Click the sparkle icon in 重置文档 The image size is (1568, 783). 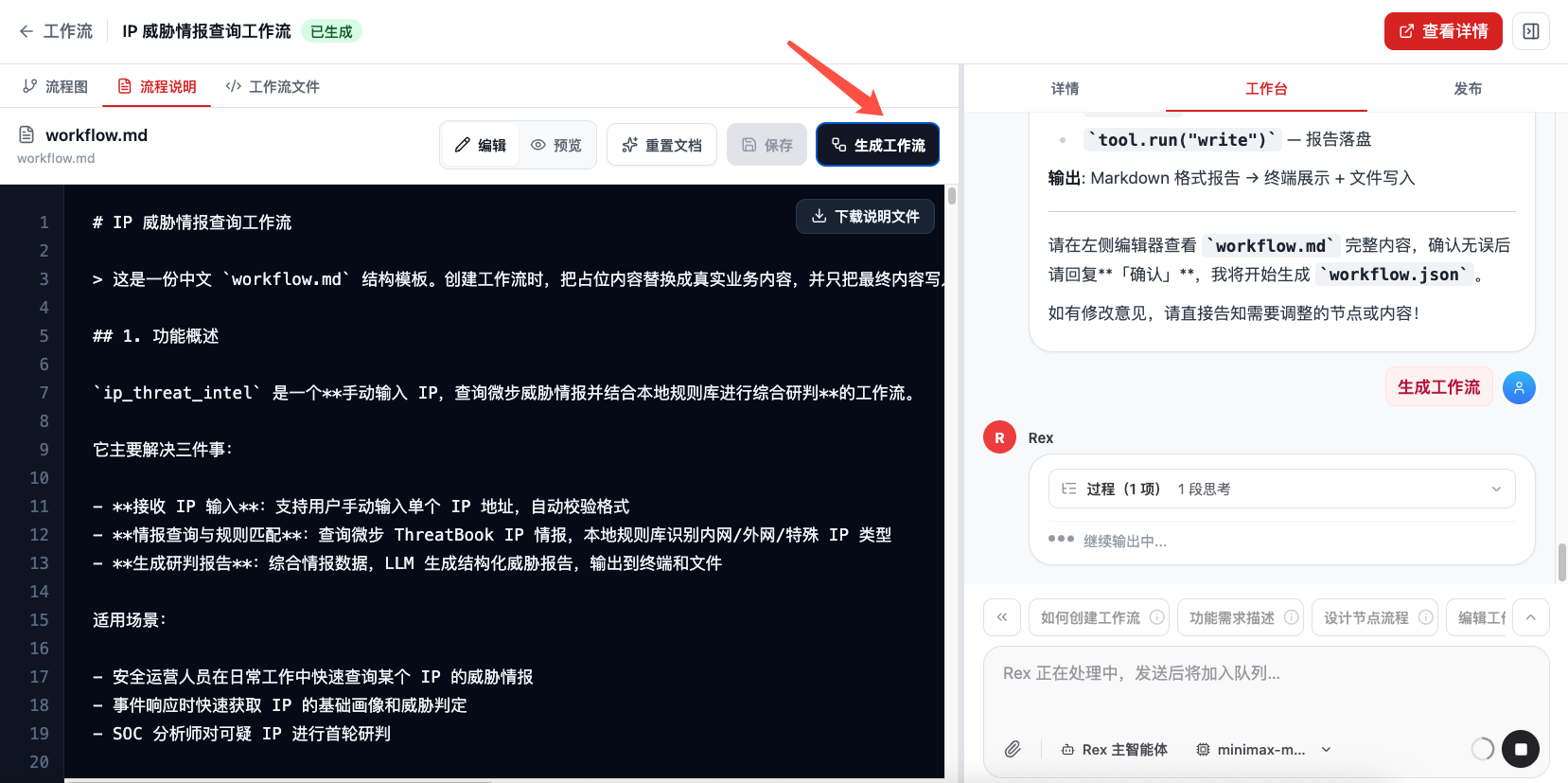click(x=629, y=145)
